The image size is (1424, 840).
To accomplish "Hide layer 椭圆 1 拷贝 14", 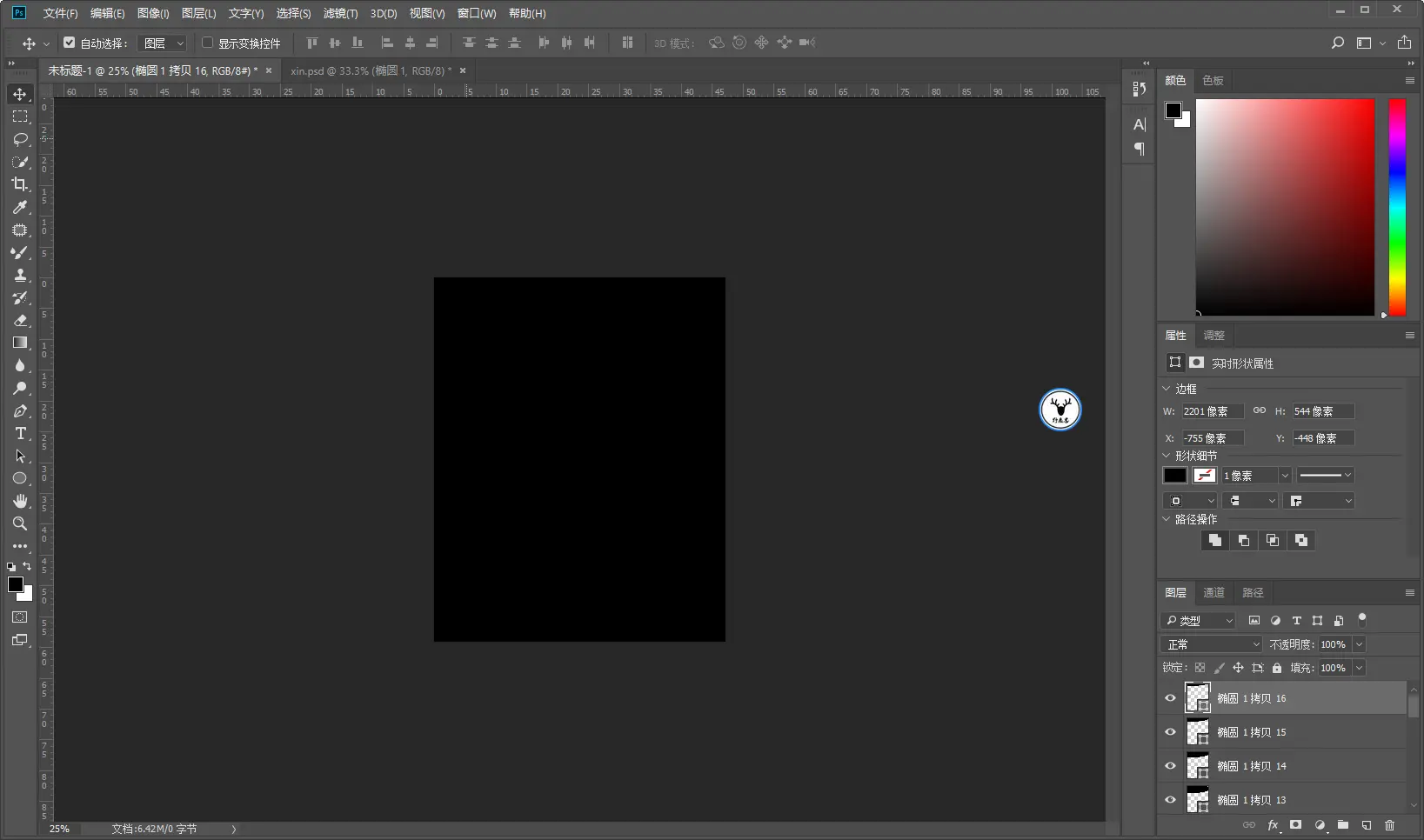I will (1170, 765).
